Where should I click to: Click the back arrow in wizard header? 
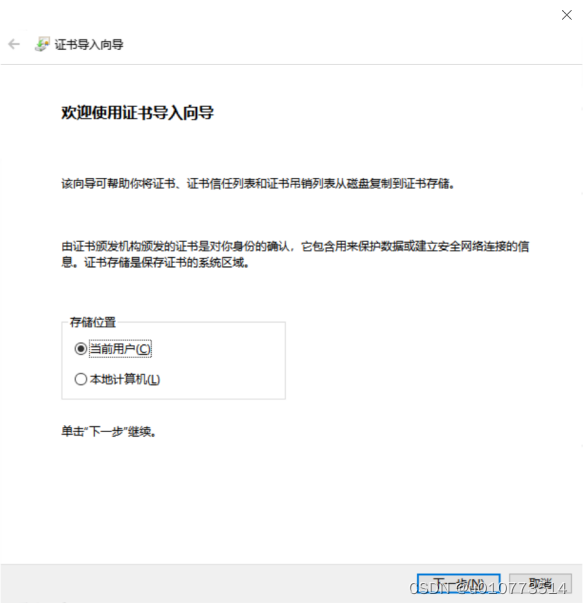click(14, 44)
